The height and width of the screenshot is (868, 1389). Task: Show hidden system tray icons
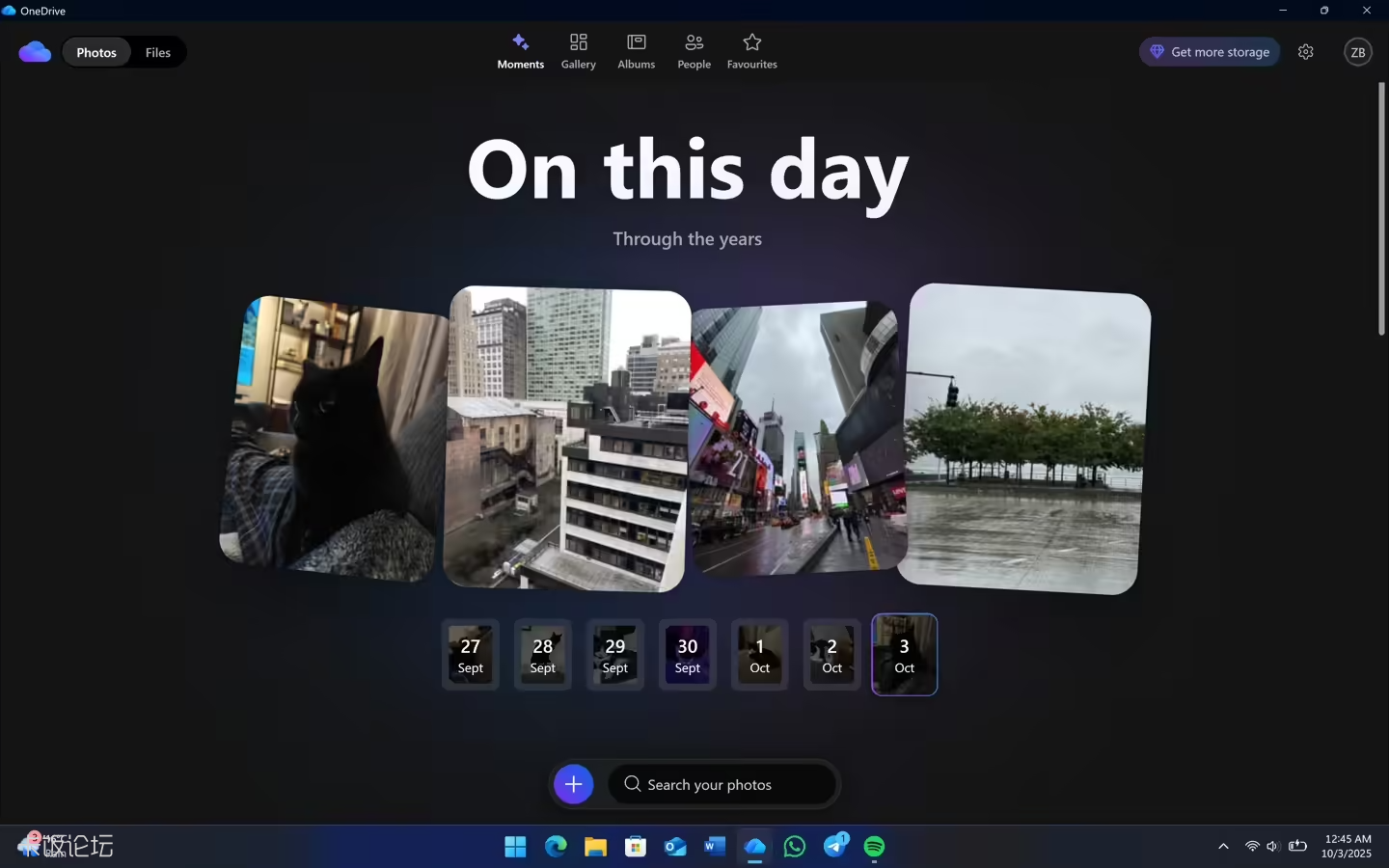[x=1223, y=847]
